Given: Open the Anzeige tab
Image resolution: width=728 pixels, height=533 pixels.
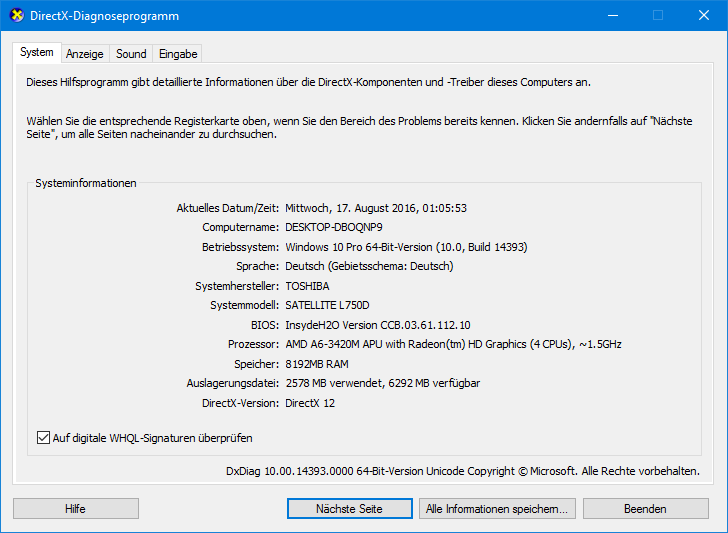Looking at the screenshot, I should click(84, 54).
